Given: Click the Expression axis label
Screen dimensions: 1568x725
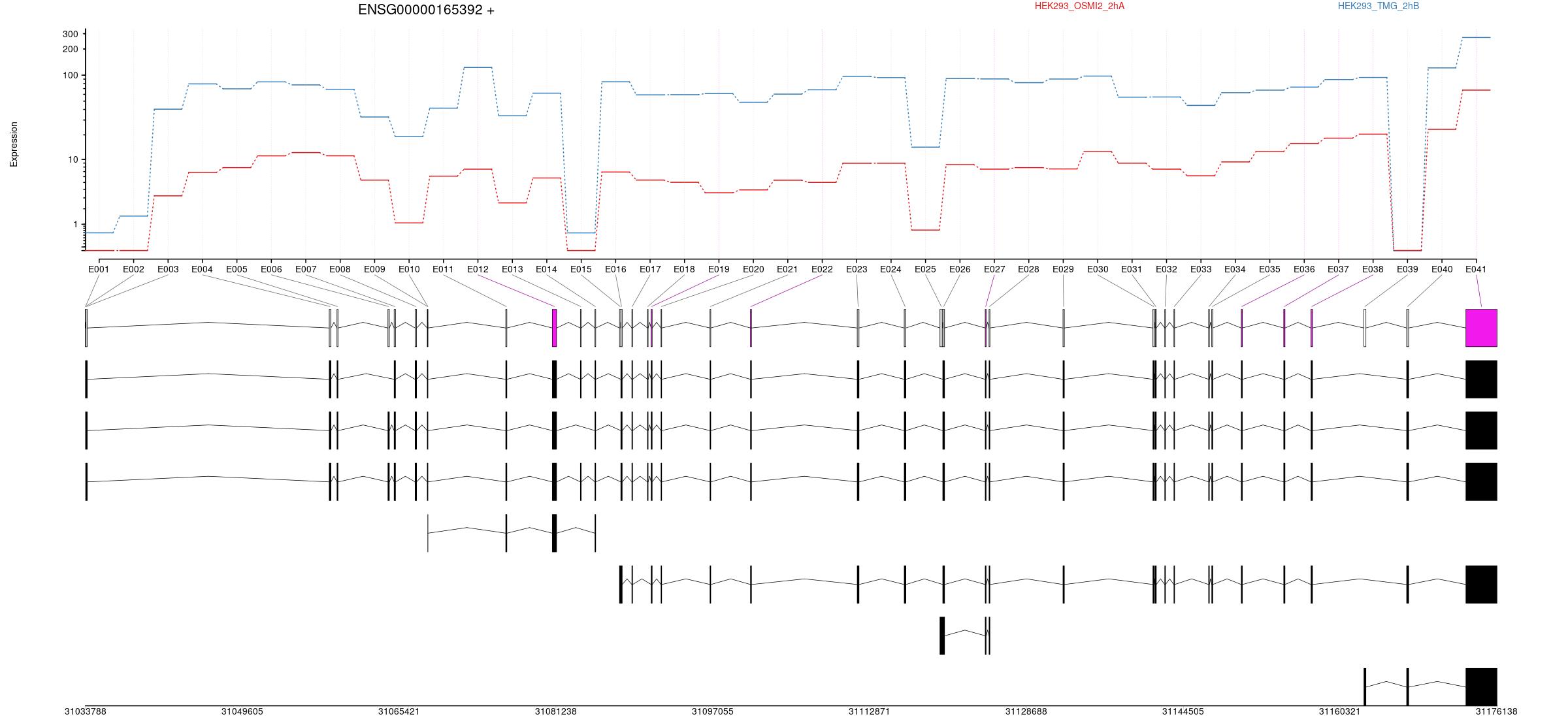Looking at the screenshot, I should (x=14, y=144).
